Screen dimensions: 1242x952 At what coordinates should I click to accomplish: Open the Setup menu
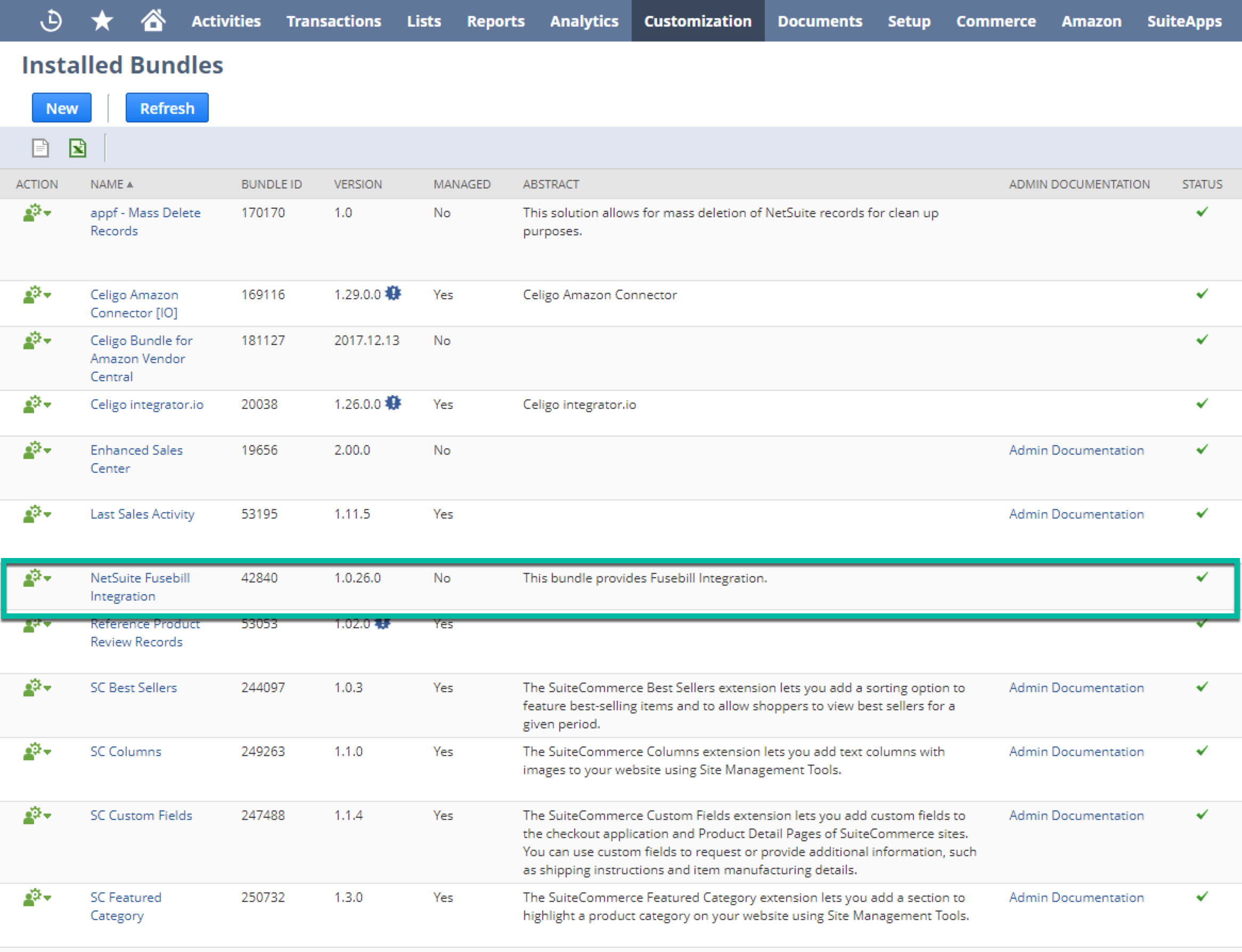click(909, 21)
